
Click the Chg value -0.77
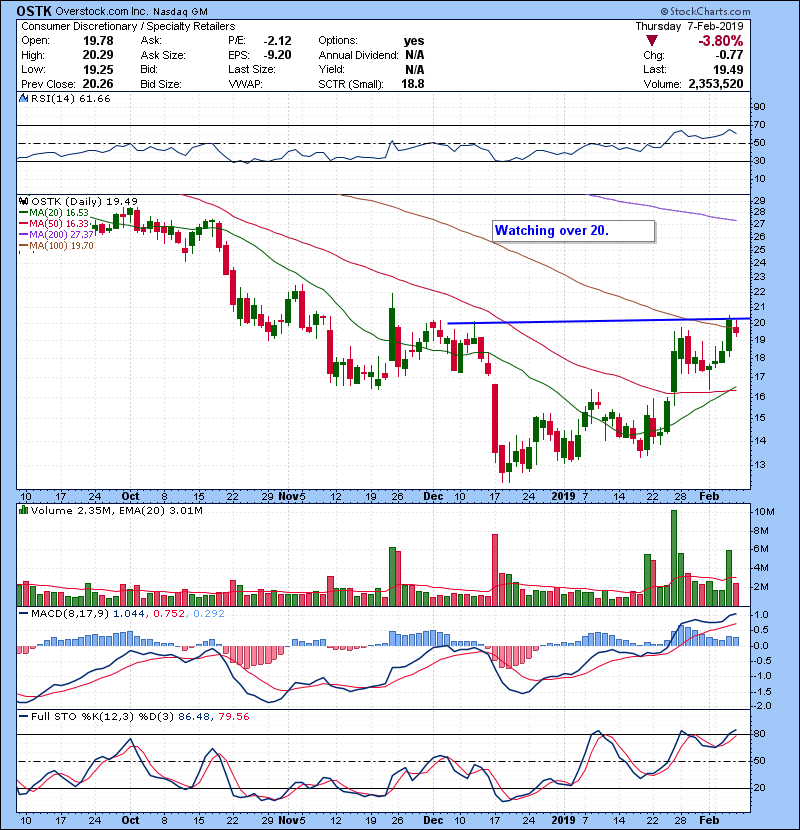tap(729, 55)
